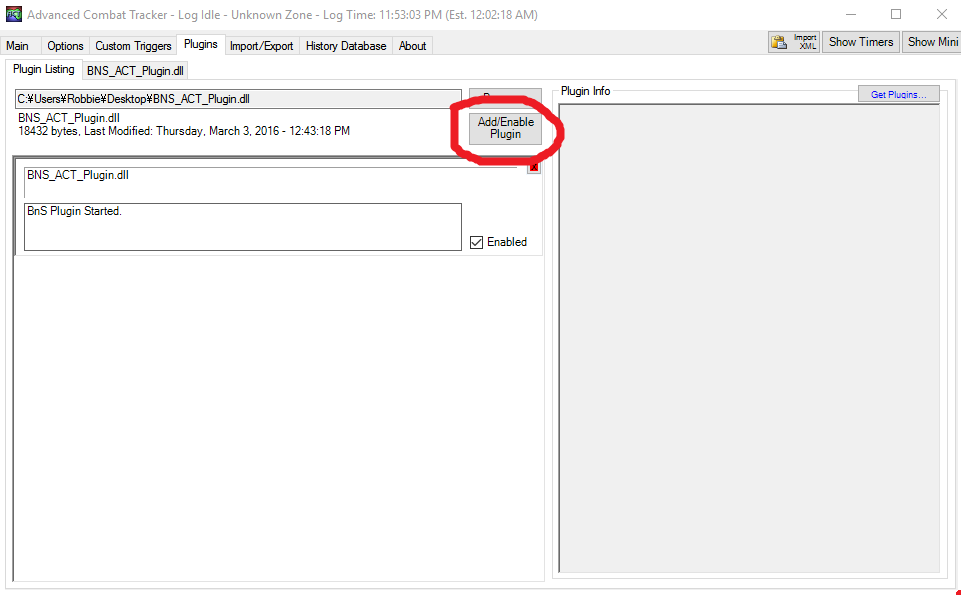The height and width of the screenshot is (595, 961).
Task: Open the History Database tab
Action: (x=345, y=45)
